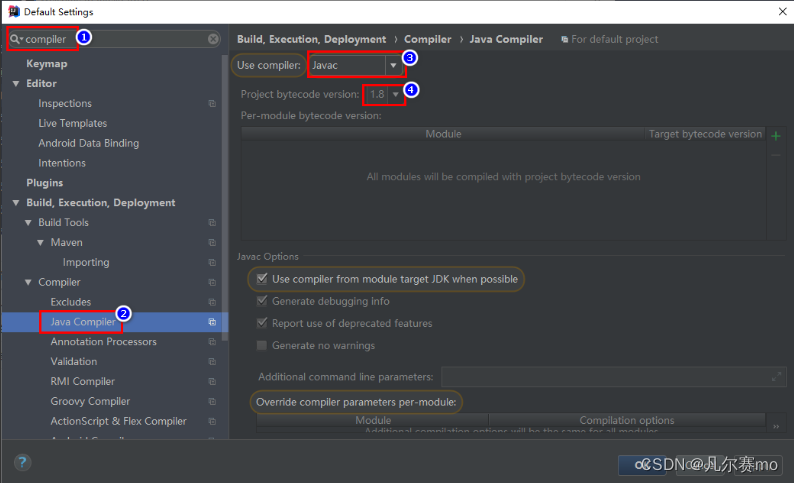Click project-level icon beside Inspections
Image resolution: width=794 pixels, height=483 pixels.
click(x=212, y=103)
